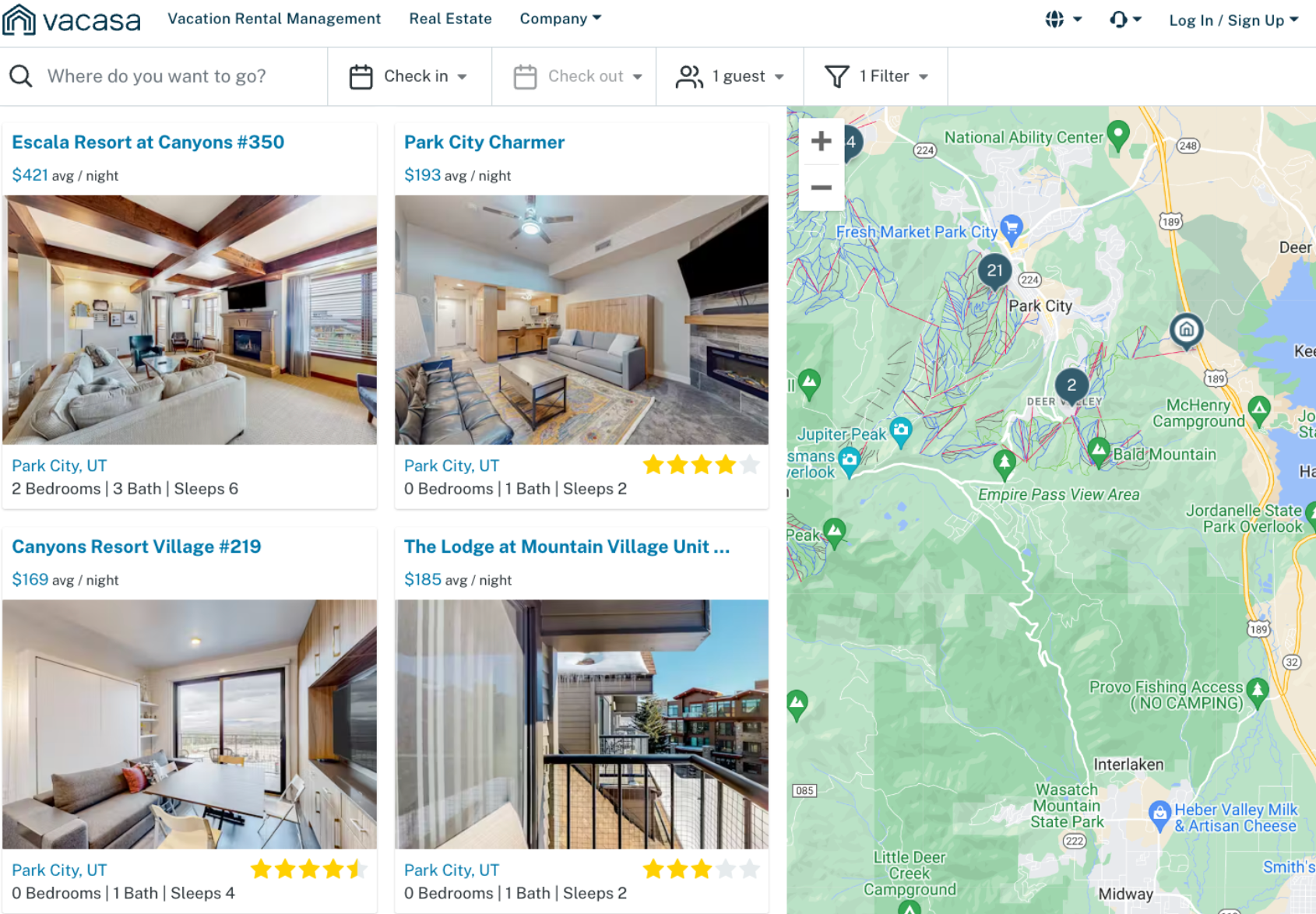
Task: Click the $185 avg / night price
Action: click(458, 580)
